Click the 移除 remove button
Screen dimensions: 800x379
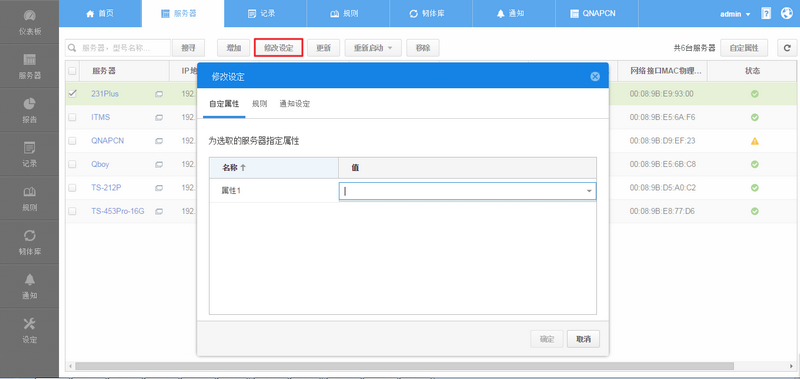[x=423, y=48]
